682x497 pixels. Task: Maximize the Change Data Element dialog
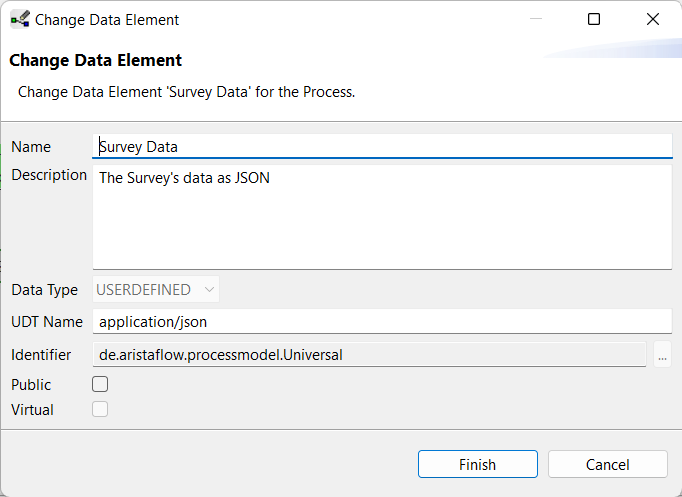click(594, 19)
